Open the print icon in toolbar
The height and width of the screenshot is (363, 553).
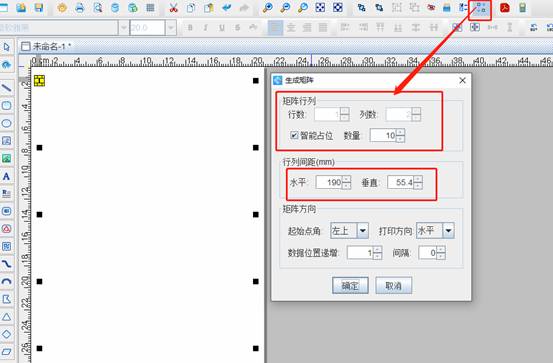pos(80,8)
